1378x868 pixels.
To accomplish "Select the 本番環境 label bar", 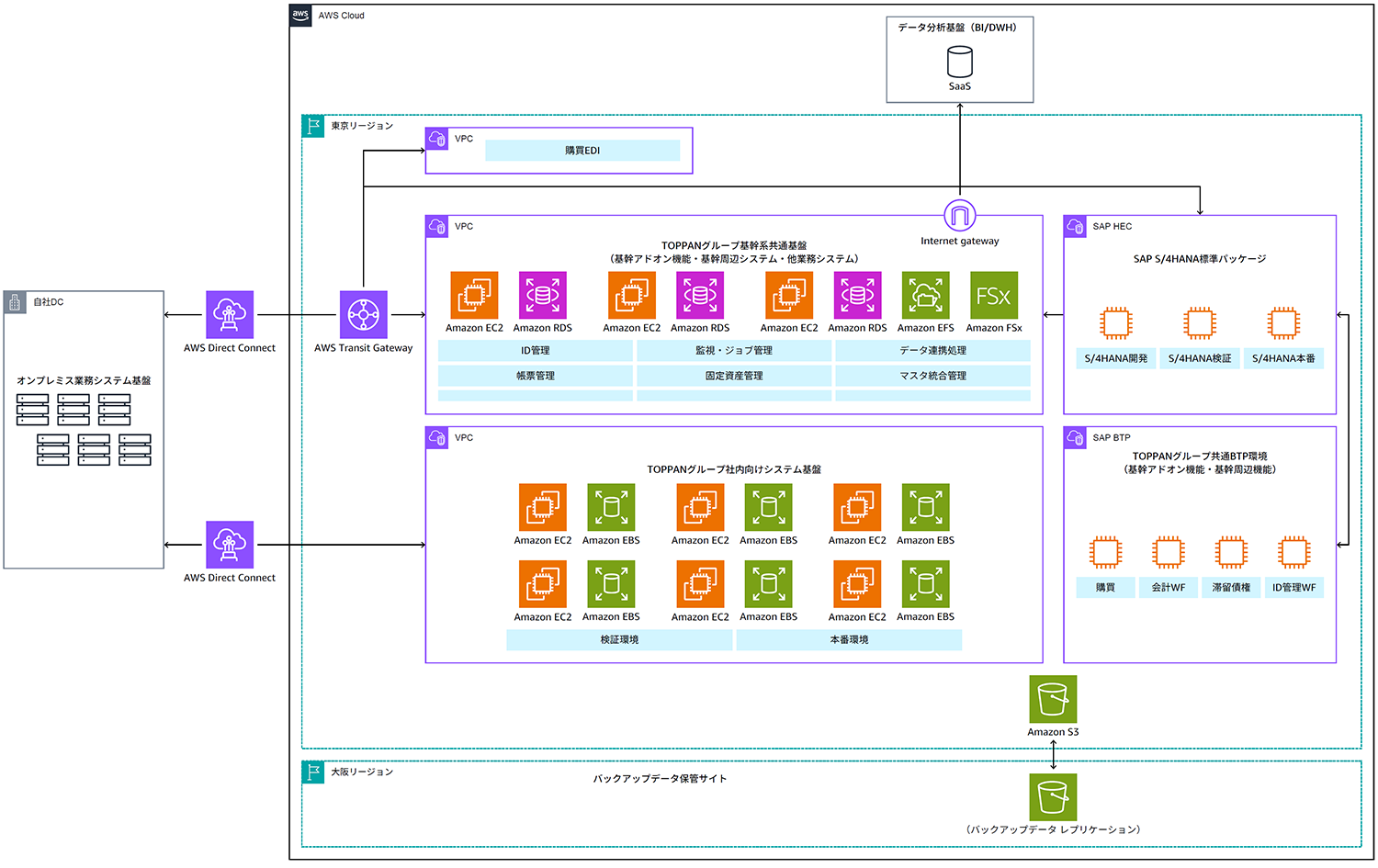I will pyautogui.click(x=849, y=640).
